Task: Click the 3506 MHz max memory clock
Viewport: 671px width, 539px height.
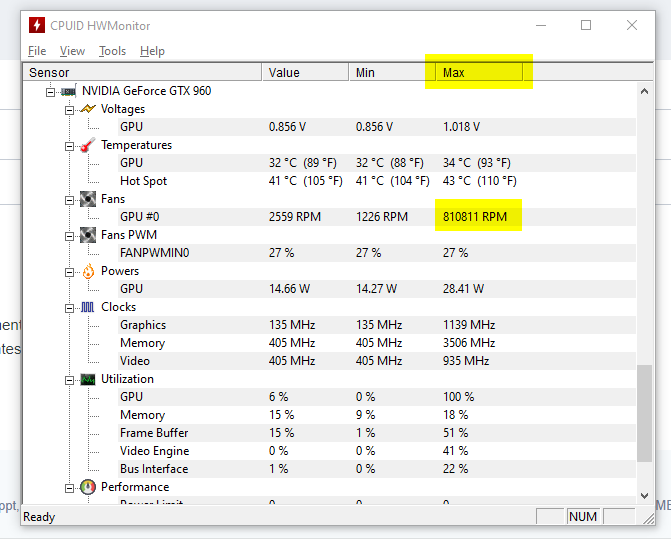Action: click(469, 343)
